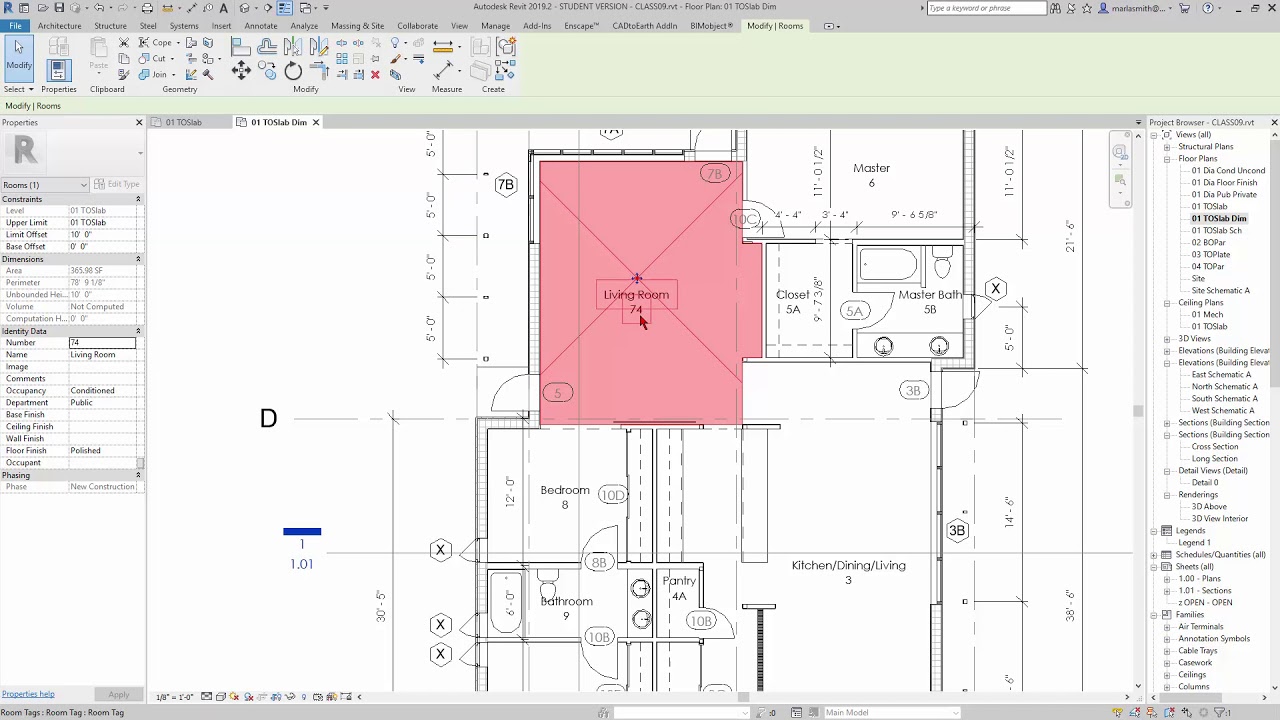Select North Schematic A elevation in browser
Screen dimensions: 1280x720
pyautogui.click(x=1224, y=387)
